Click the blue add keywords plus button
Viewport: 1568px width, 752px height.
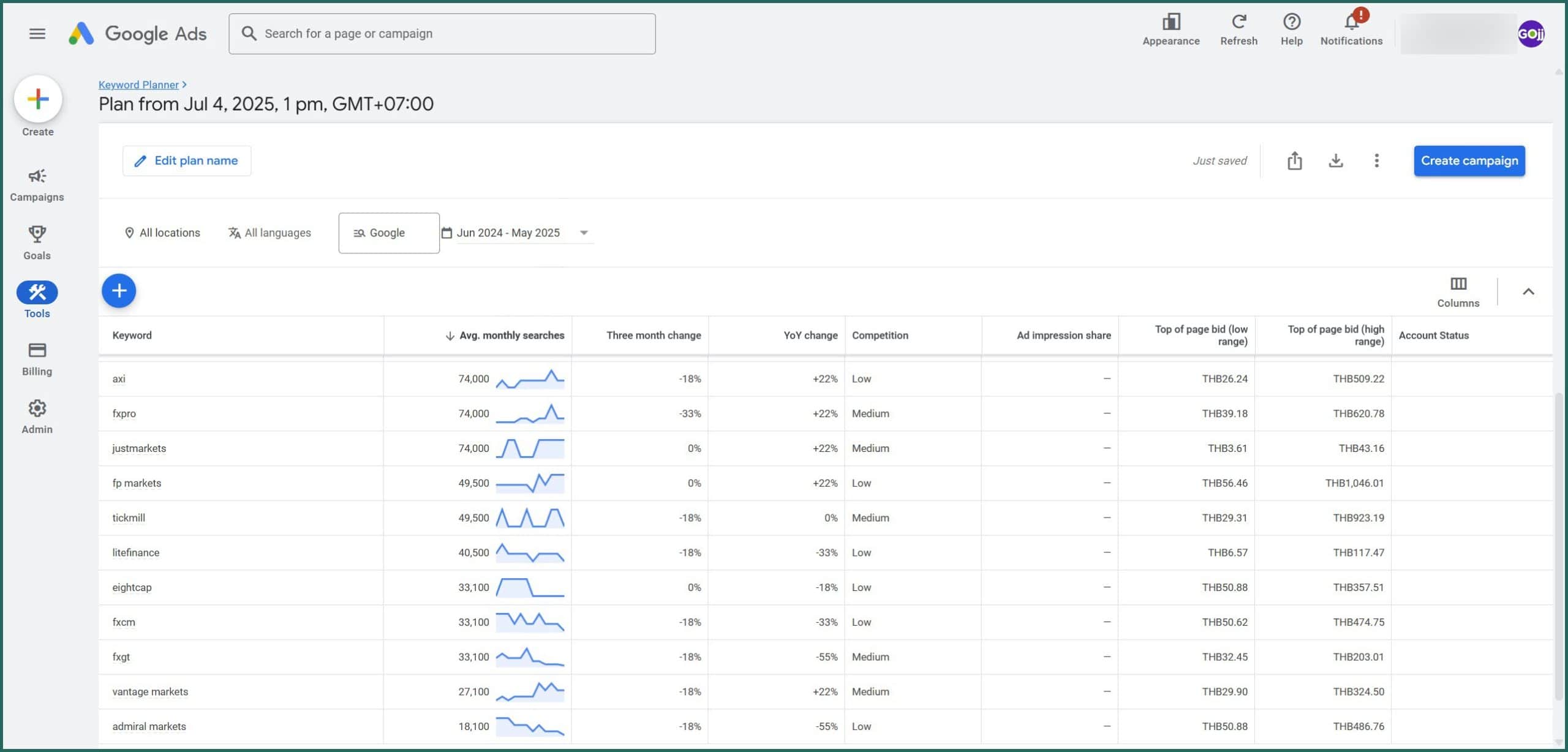point(119,291)
